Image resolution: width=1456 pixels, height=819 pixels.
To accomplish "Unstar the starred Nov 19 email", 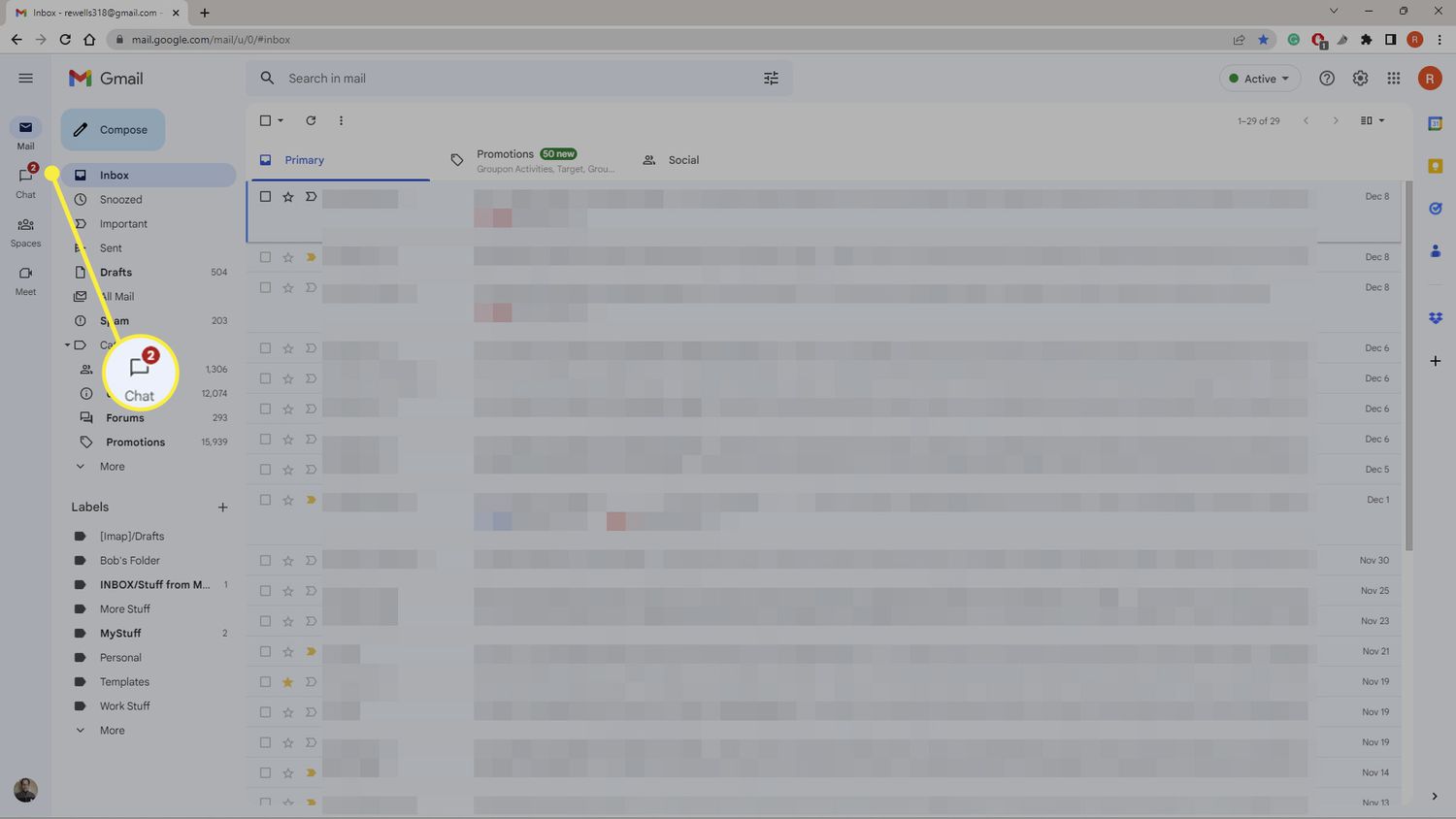I will (287, 681).
